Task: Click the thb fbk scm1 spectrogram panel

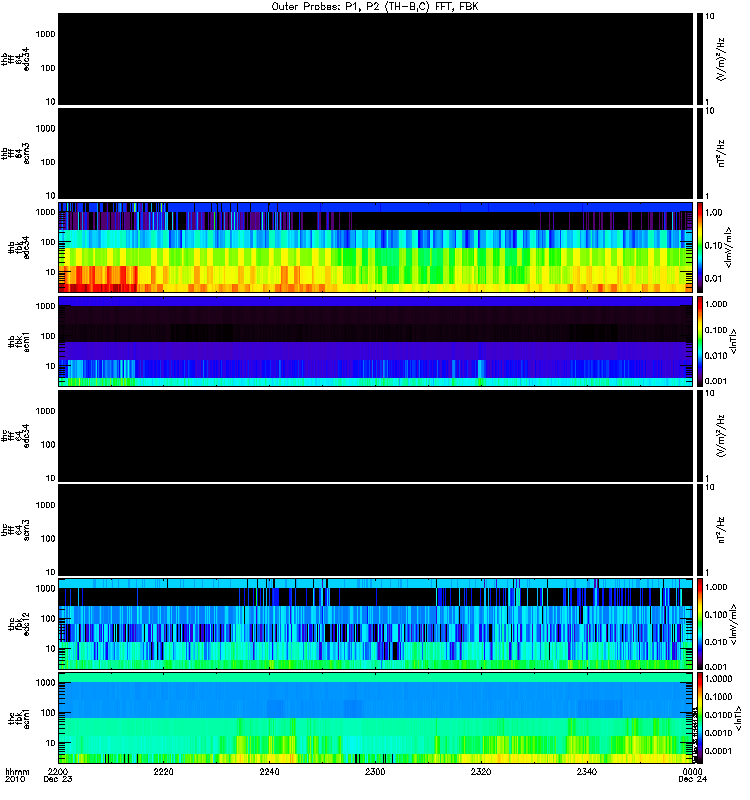Action: [375, 342]
